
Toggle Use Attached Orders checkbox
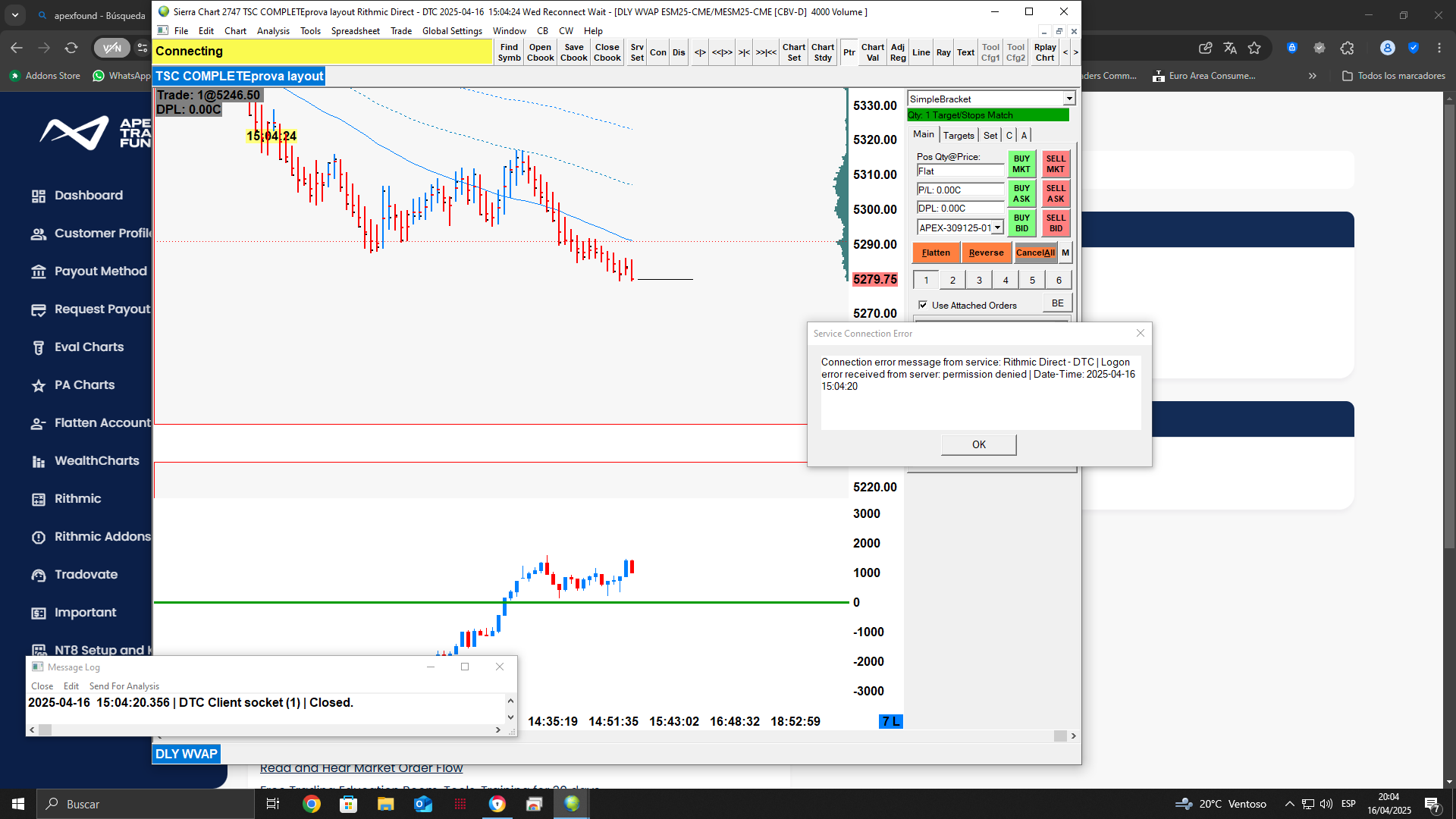pos(923,305)
